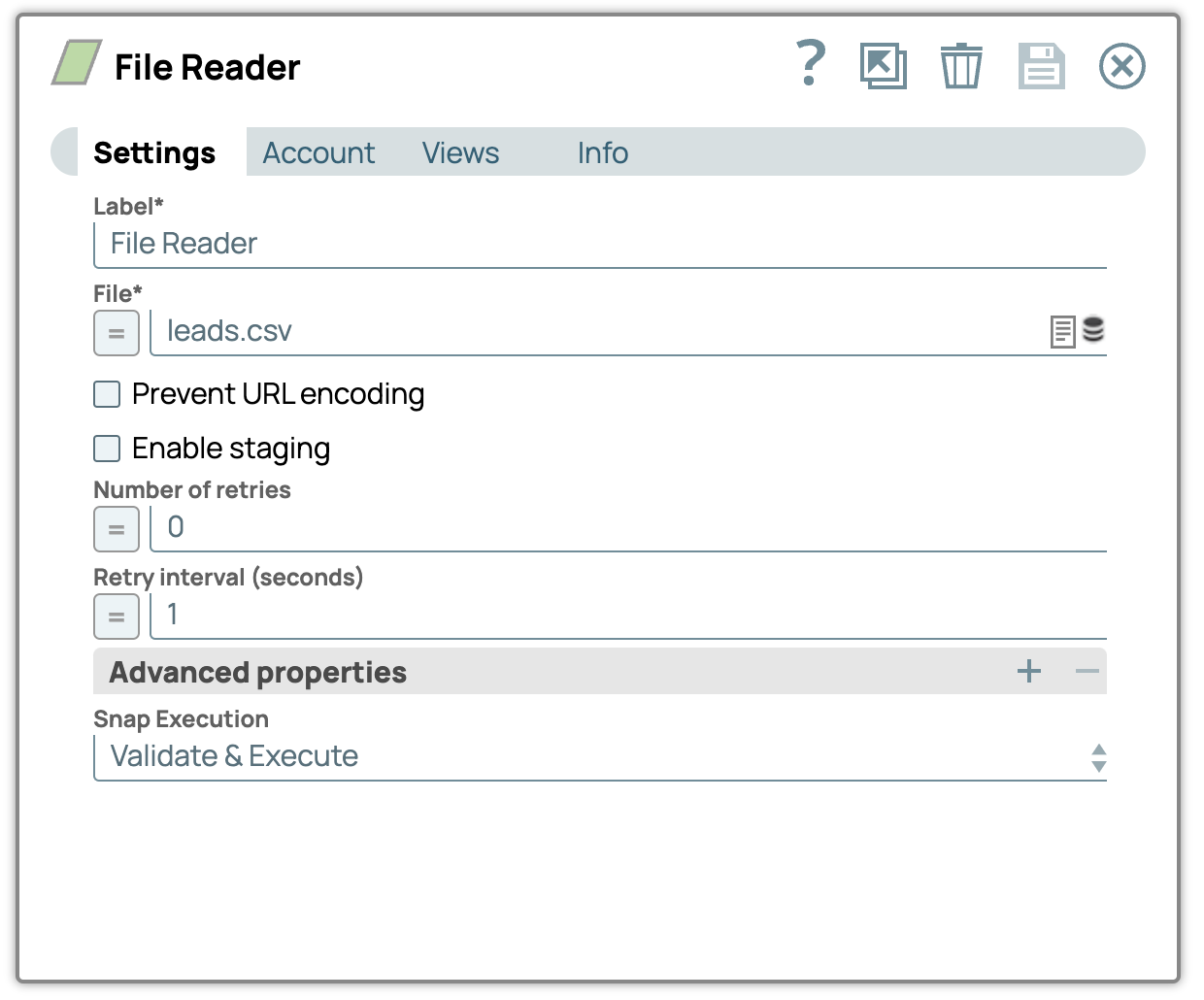Click the save floppy disk icon
The width and height of the screenshot is (1204, 1000).
(1041, 66)
